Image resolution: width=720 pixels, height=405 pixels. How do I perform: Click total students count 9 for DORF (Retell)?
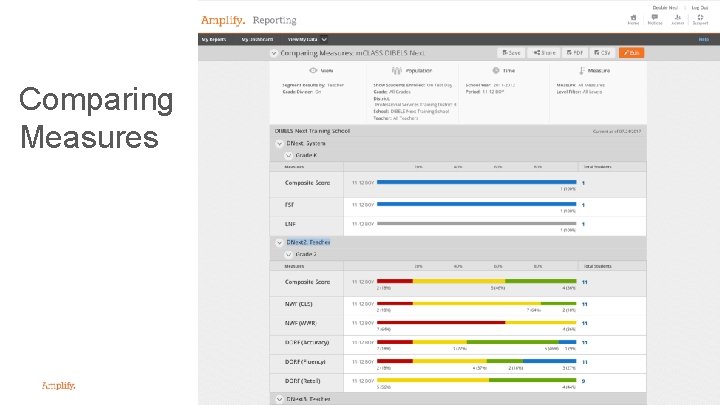(583, 381)
